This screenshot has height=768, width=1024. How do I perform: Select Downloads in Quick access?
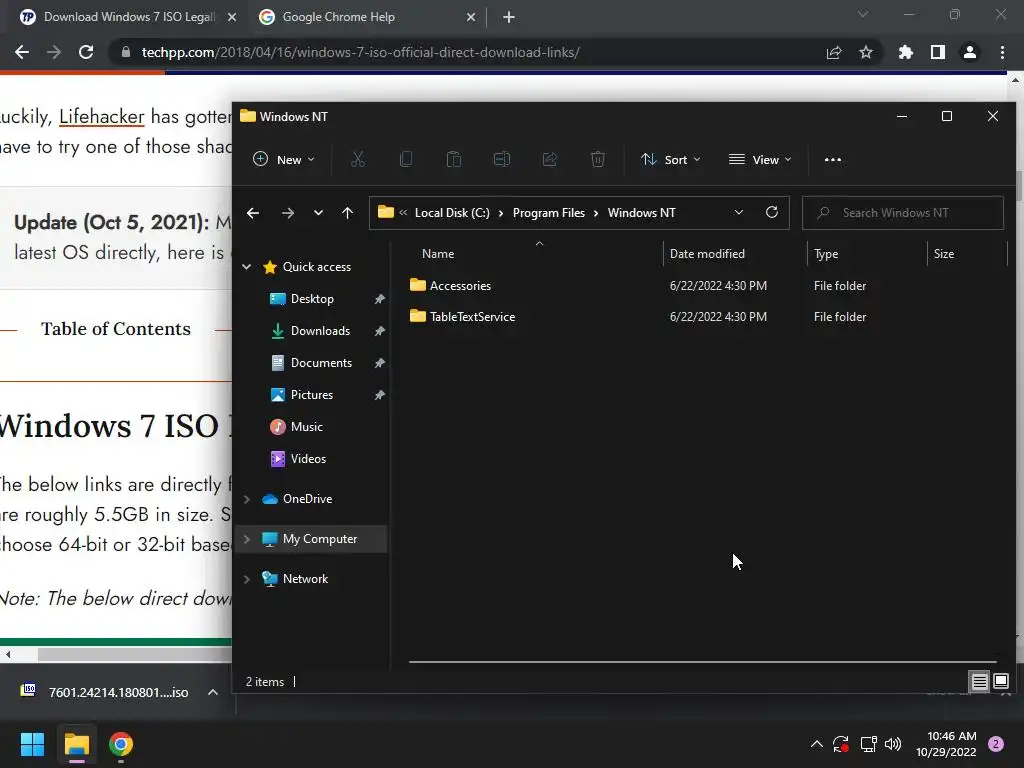tap(320, 330)
